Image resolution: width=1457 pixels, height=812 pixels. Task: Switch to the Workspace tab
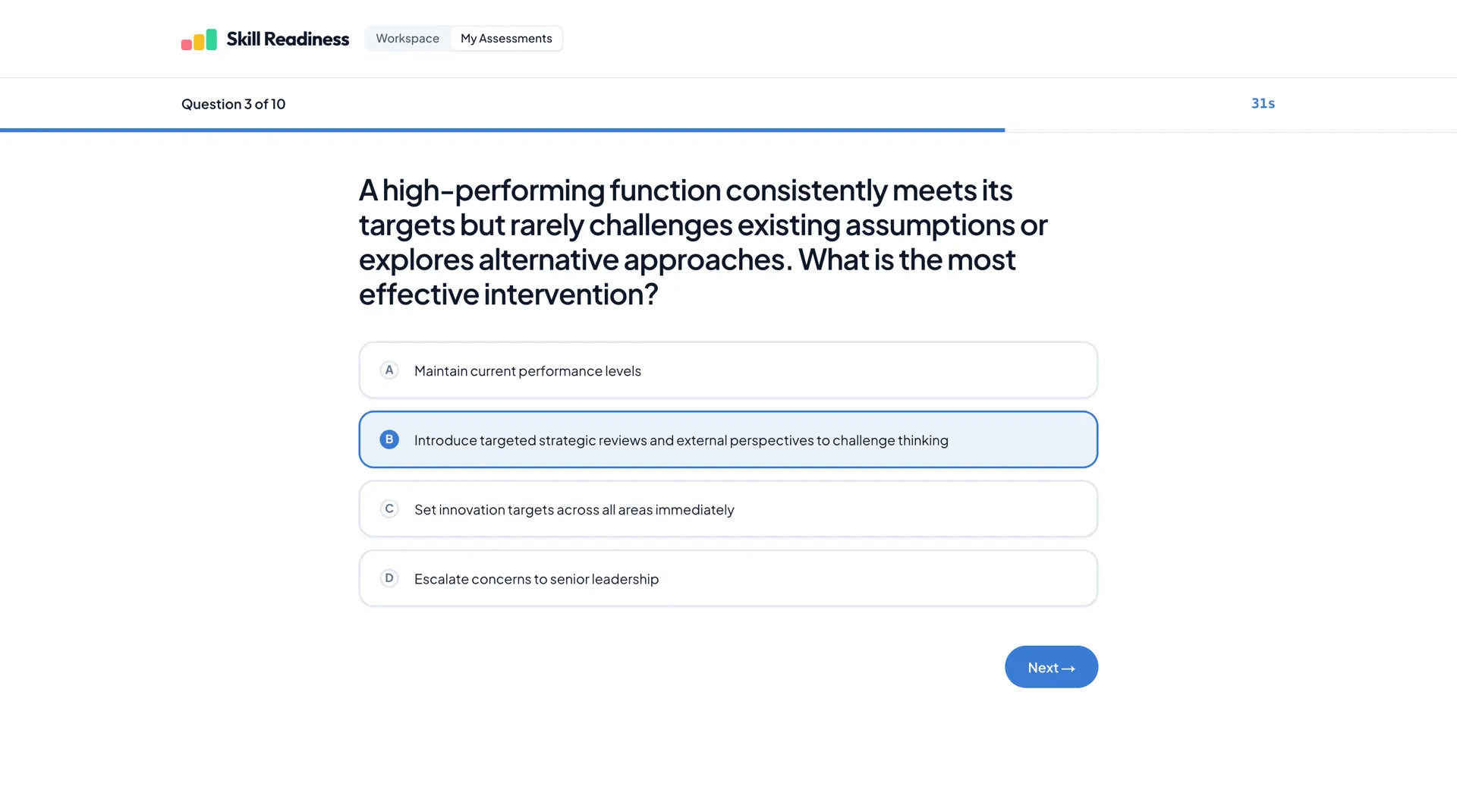(x=407, y=38)
